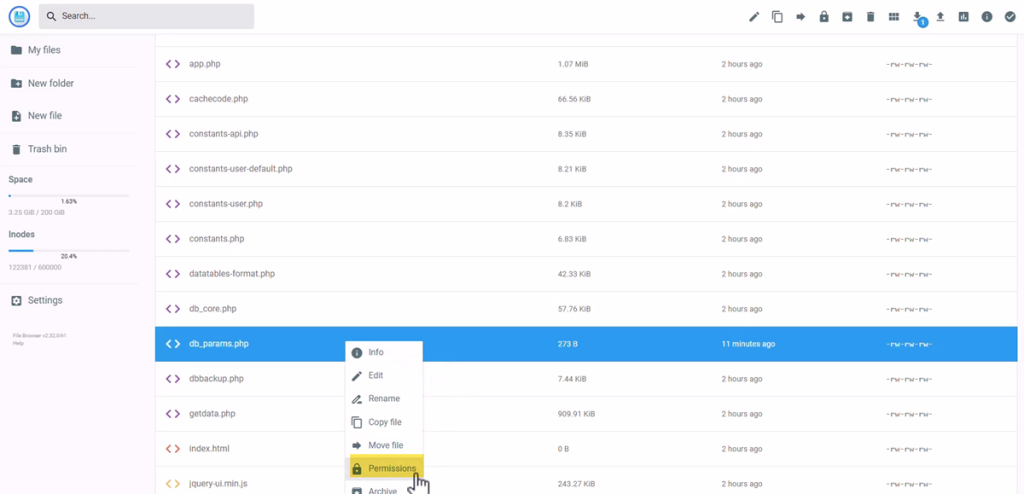1024x494 pixels.
Task: Click getdata.php size 909.91 KiB
Action: (x=576, y=414)
